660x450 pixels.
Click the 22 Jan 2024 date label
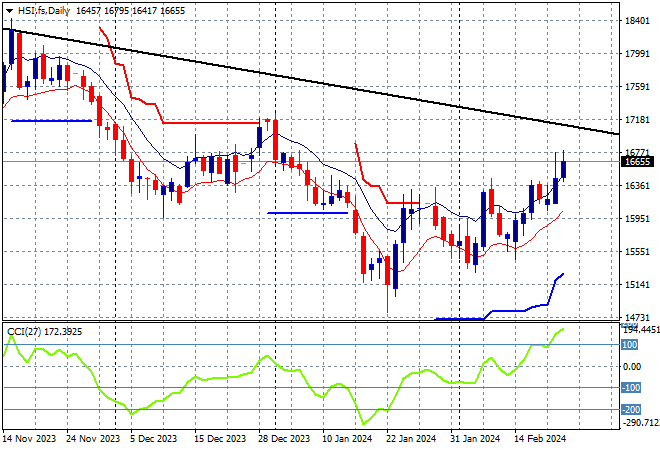coord(411,439)
